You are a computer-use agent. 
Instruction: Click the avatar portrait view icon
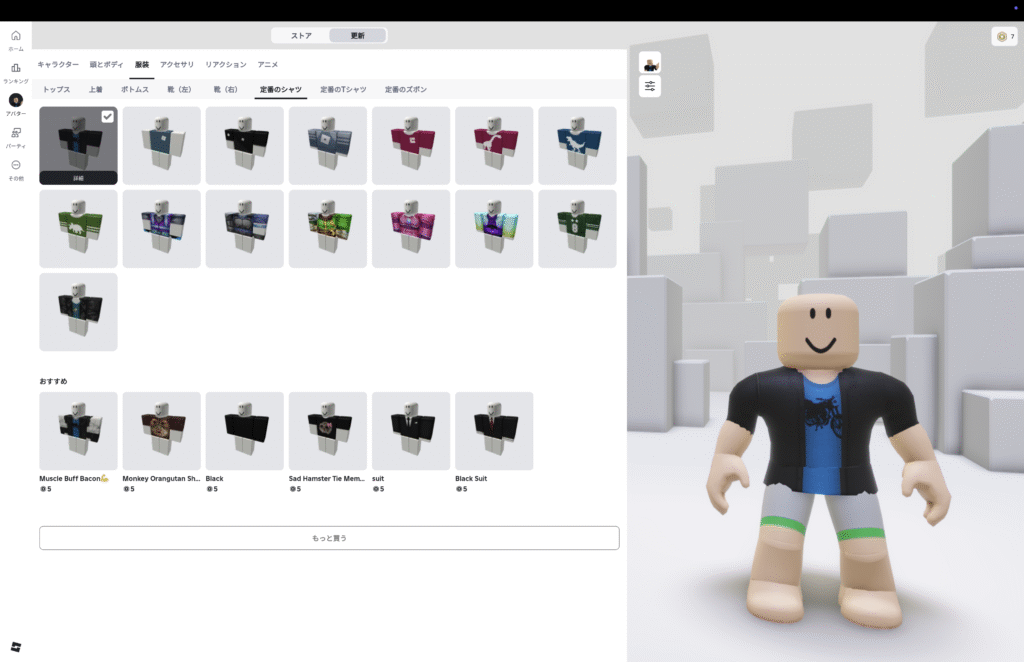coord(650,63)
